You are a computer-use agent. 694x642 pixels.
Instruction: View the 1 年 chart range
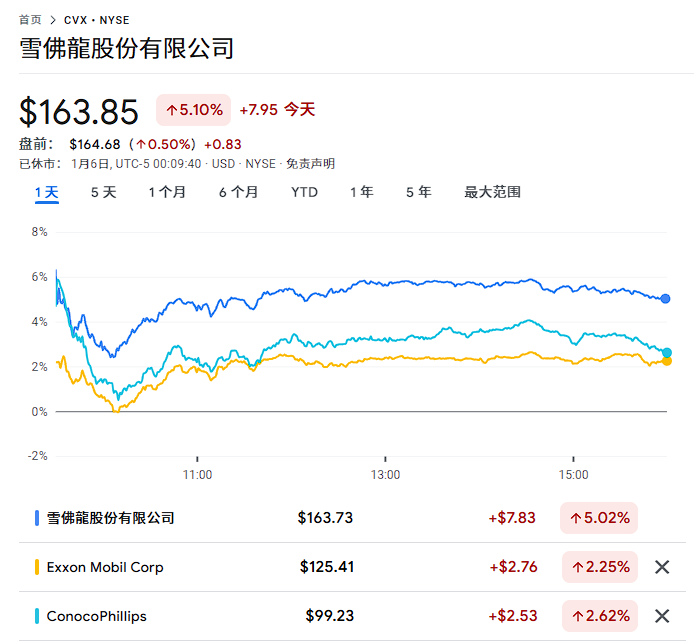pyautogui.click(x=361, y=192)
